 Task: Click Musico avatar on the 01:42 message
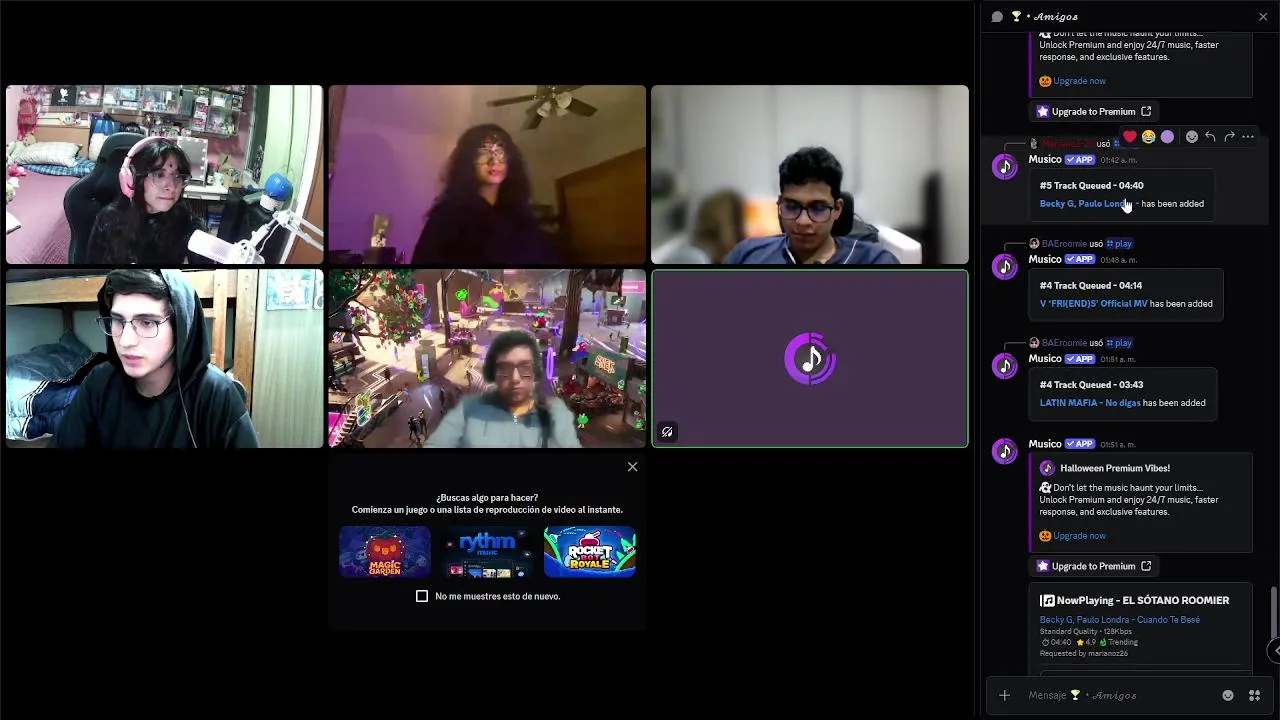coord(1005,166)
